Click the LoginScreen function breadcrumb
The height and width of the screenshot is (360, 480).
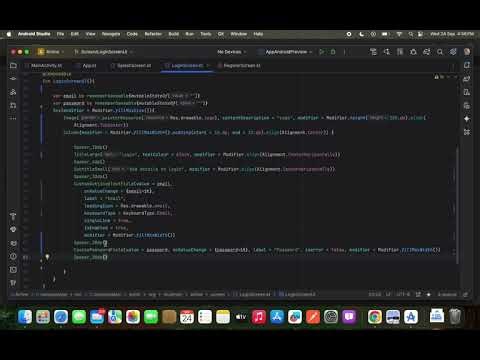coord(297,294)
